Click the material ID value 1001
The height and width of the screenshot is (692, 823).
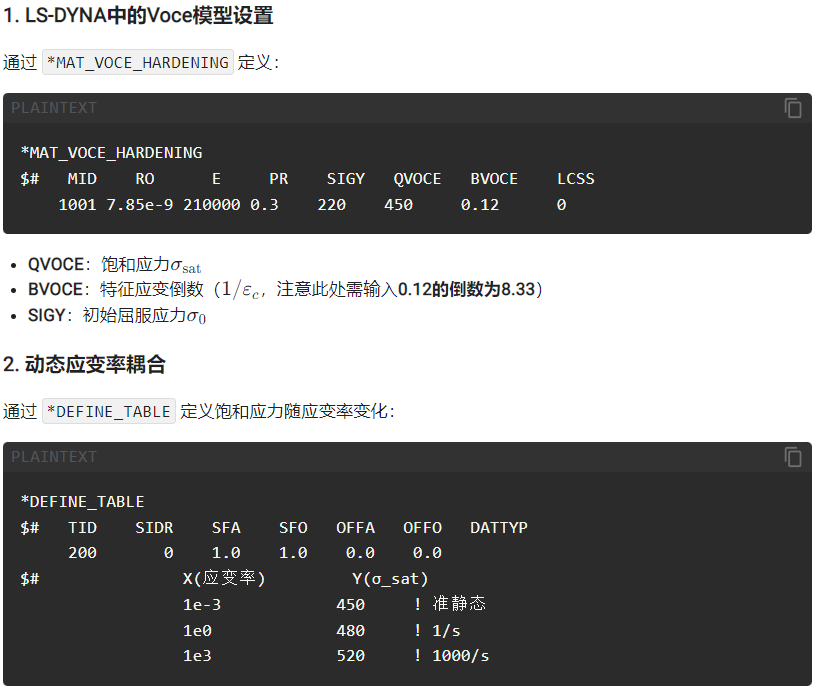coord(78,205)
